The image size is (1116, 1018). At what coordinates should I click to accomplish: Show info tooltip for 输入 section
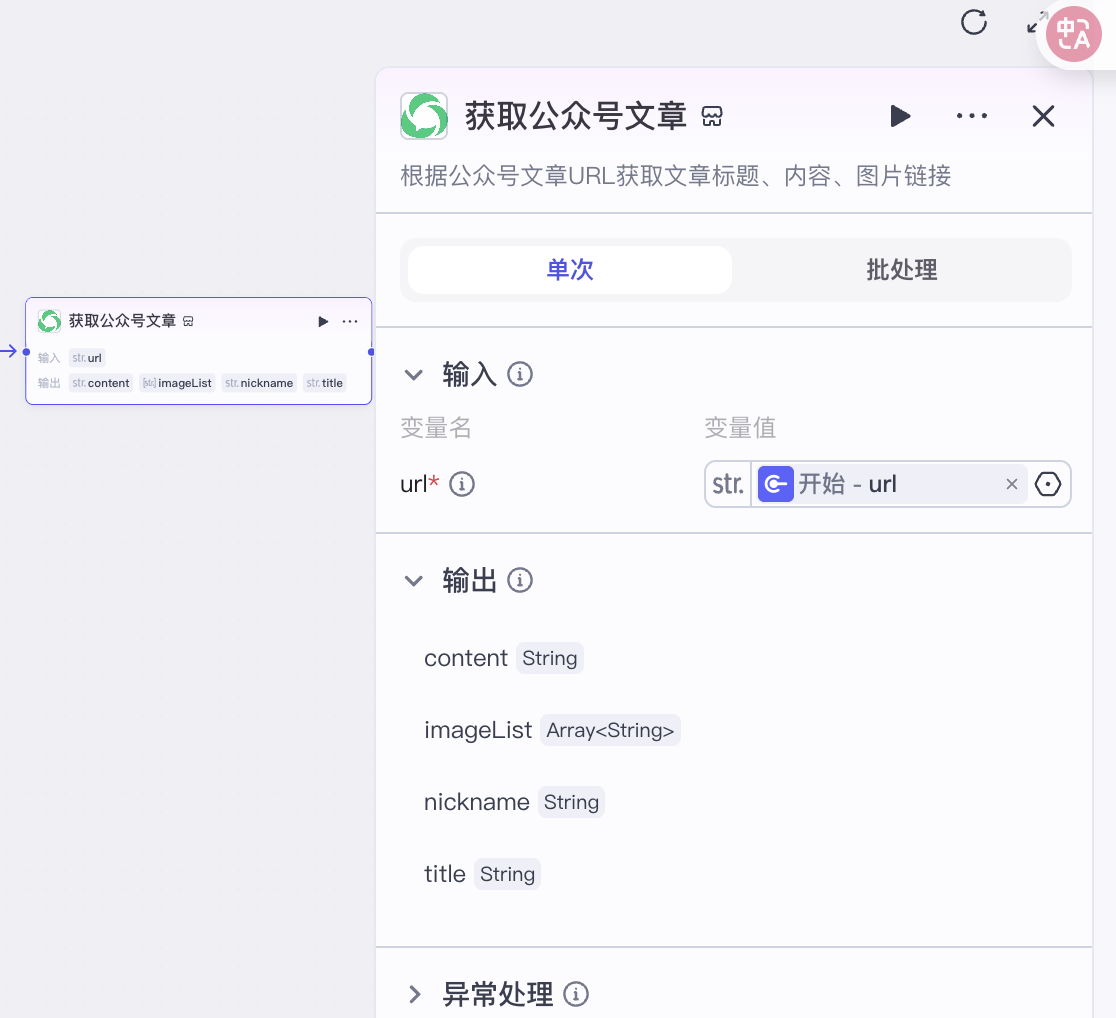point(520,374)
